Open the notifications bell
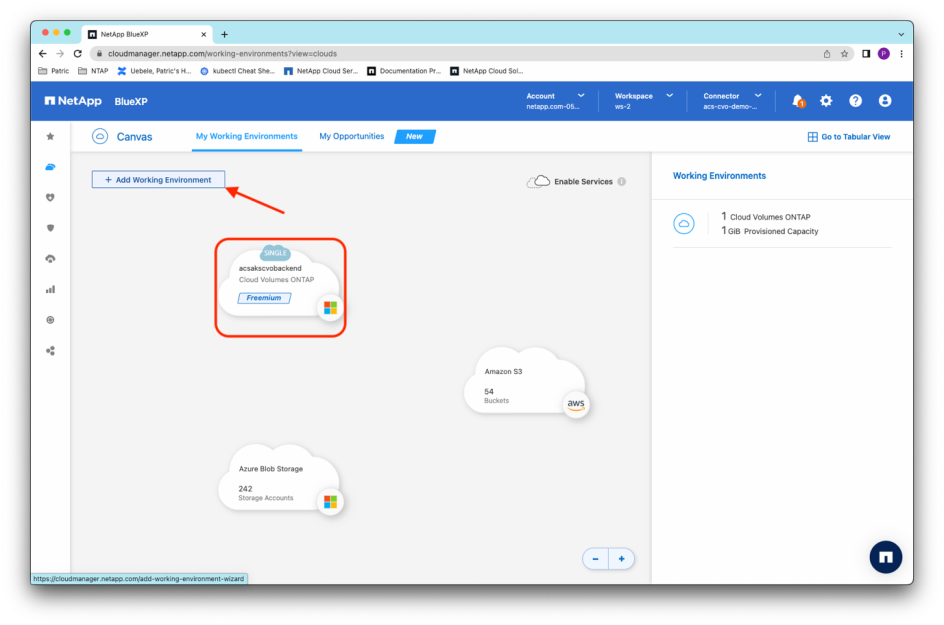The image size is (944, 625). click(798, 101)
